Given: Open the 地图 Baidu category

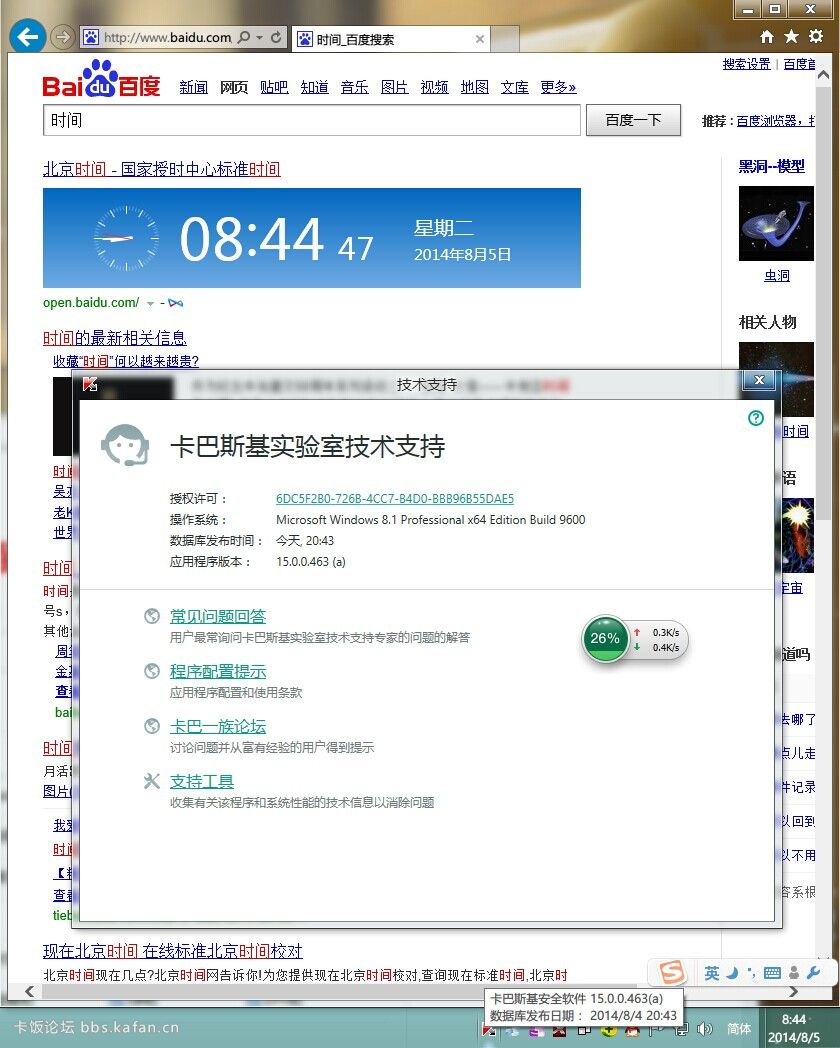Looking at the screenshot, I should (x=474, y=87).
